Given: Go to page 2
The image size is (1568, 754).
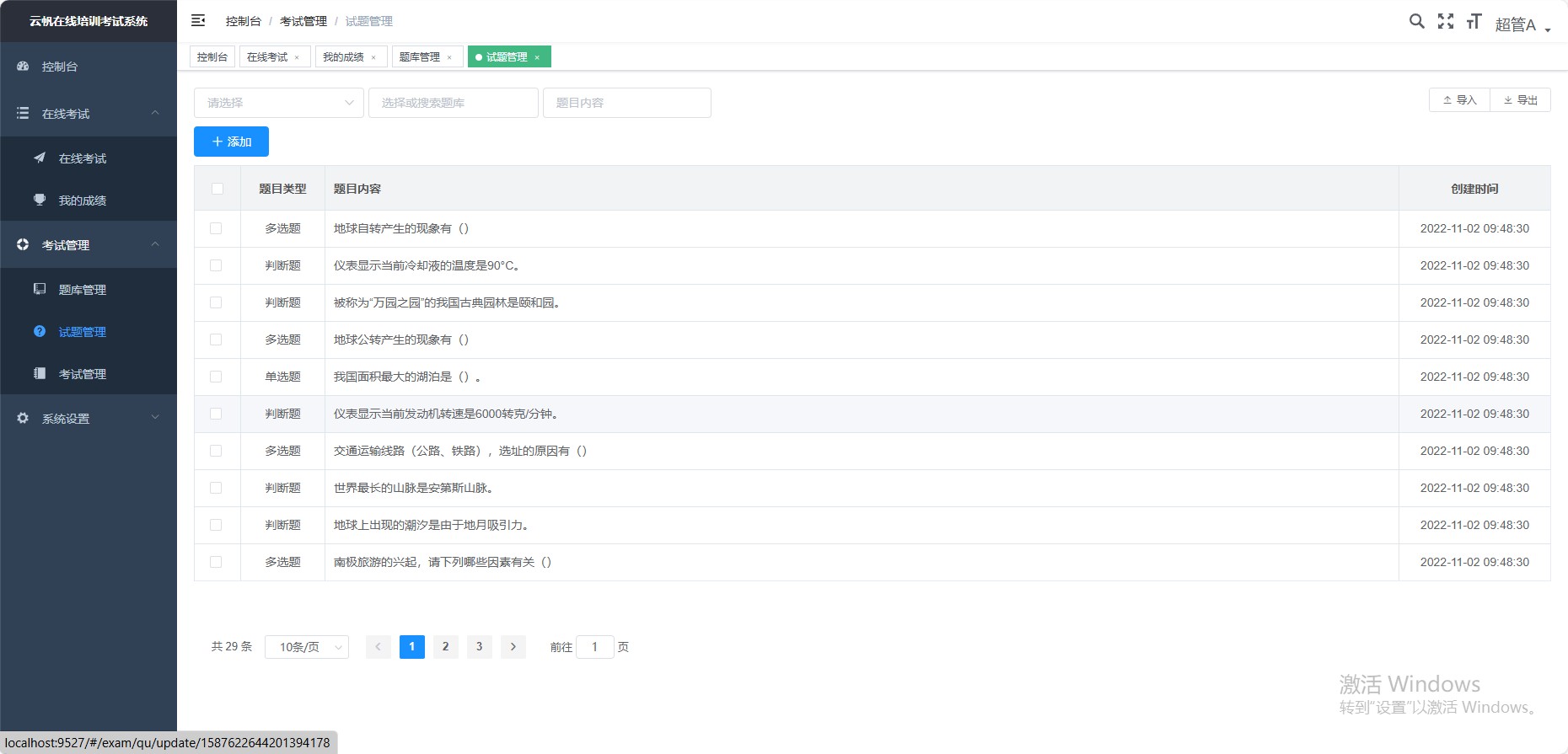Looking at the screenshot, I should [x=446, y=646].
